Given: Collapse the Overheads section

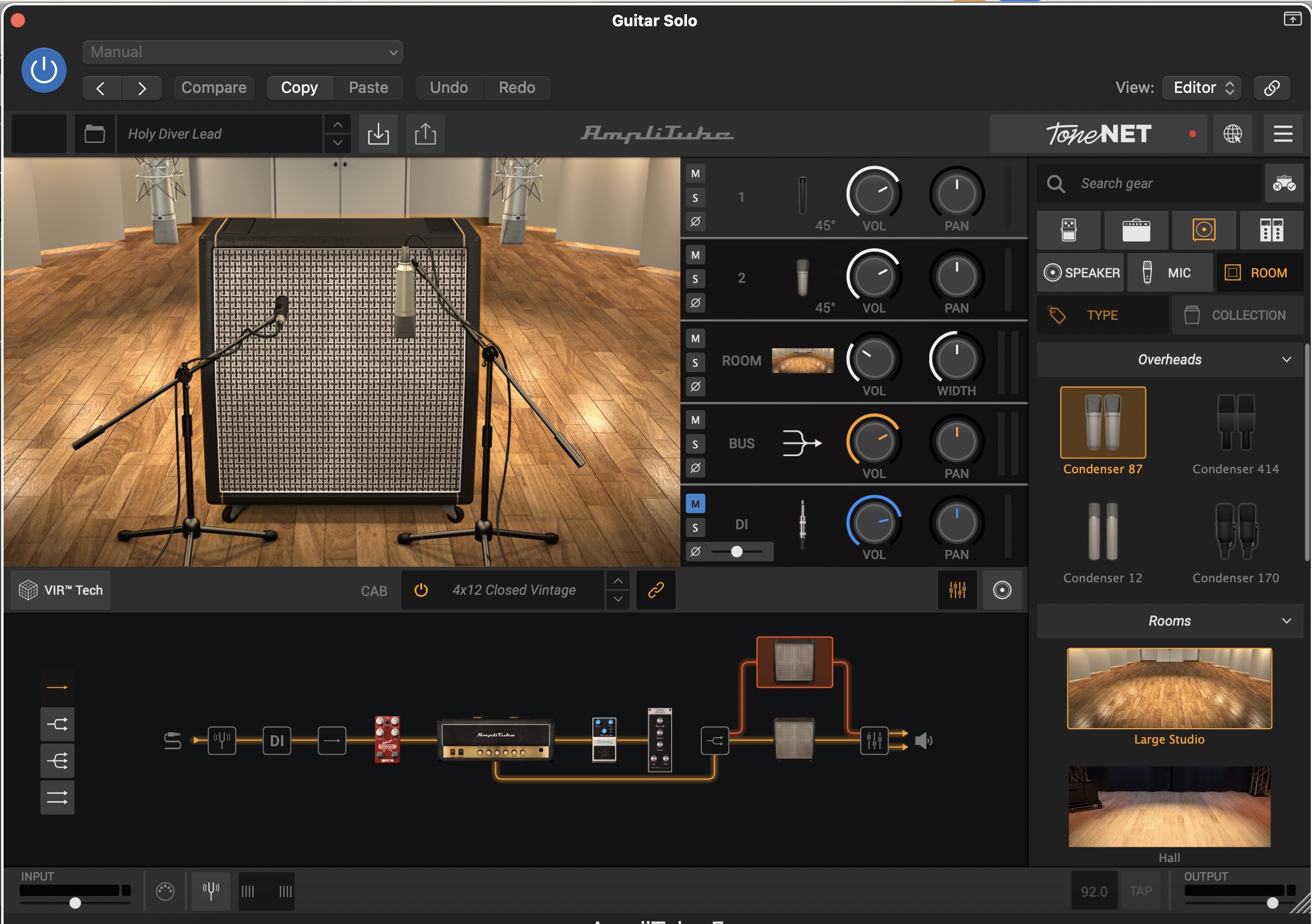Looking at the screenshot, I should [x=1170, y=360].
